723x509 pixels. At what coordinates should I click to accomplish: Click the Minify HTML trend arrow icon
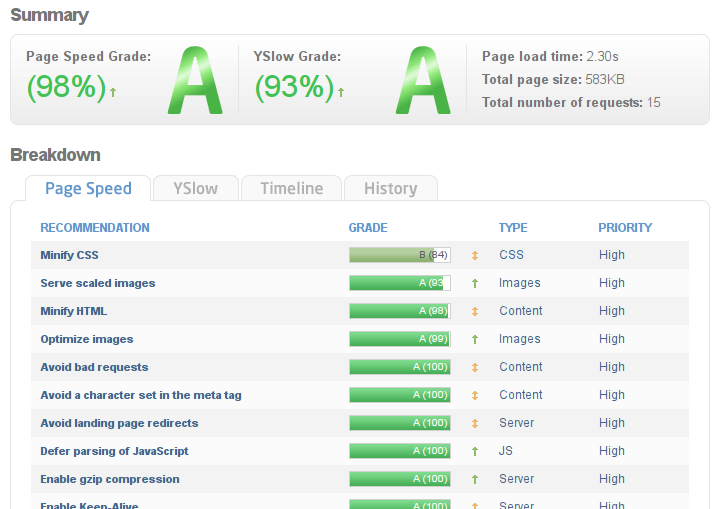coord(474,312)
